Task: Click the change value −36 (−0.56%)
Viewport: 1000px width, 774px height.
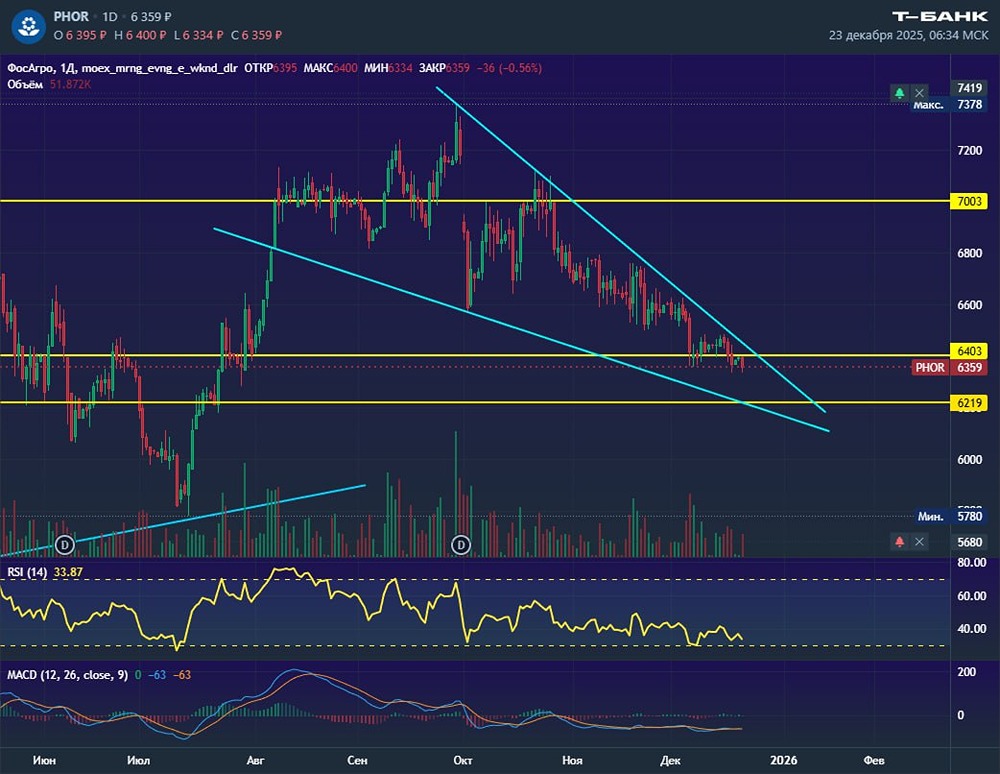Action: coord(509,68)
